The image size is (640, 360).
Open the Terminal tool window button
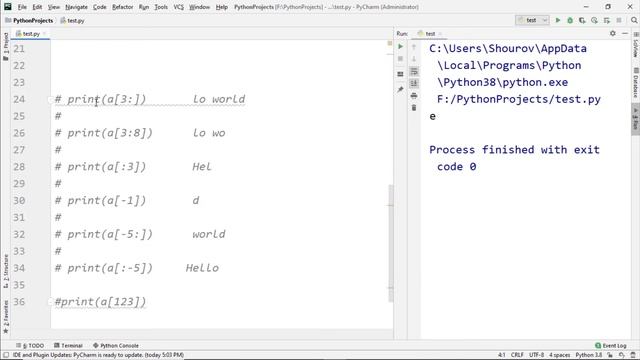(68, 345)
